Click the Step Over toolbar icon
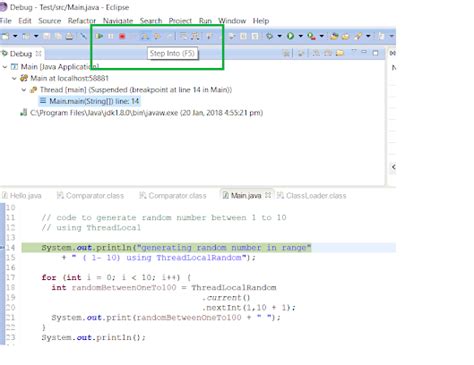This screenshot has height=365, width=474. (x=157, y=36)
